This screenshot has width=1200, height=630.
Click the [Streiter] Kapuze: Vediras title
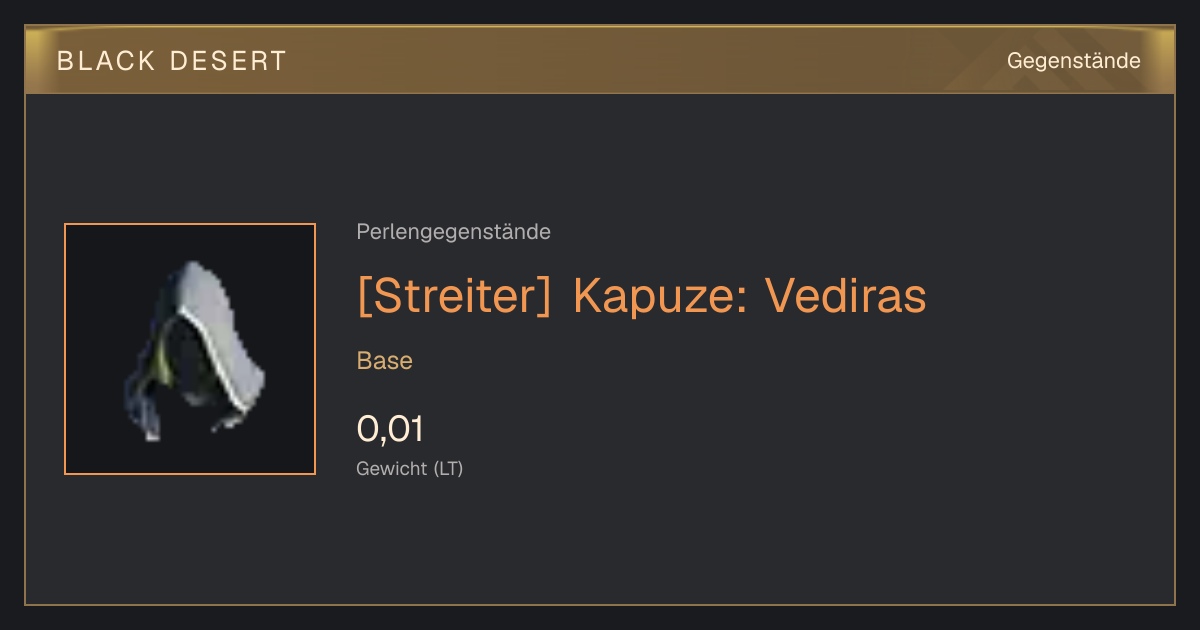coord(641,296)
